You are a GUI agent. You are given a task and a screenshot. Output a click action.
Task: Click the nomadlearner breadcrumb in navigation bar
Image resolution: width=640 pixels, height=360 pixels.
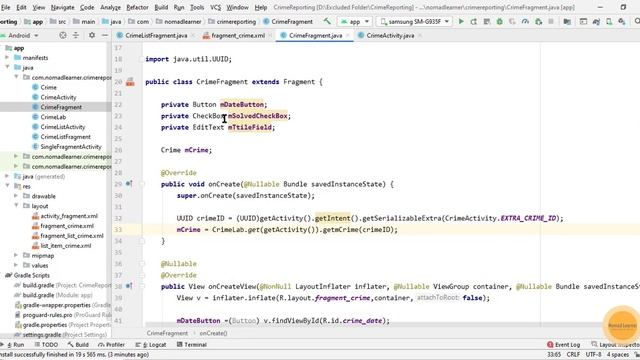178,22
